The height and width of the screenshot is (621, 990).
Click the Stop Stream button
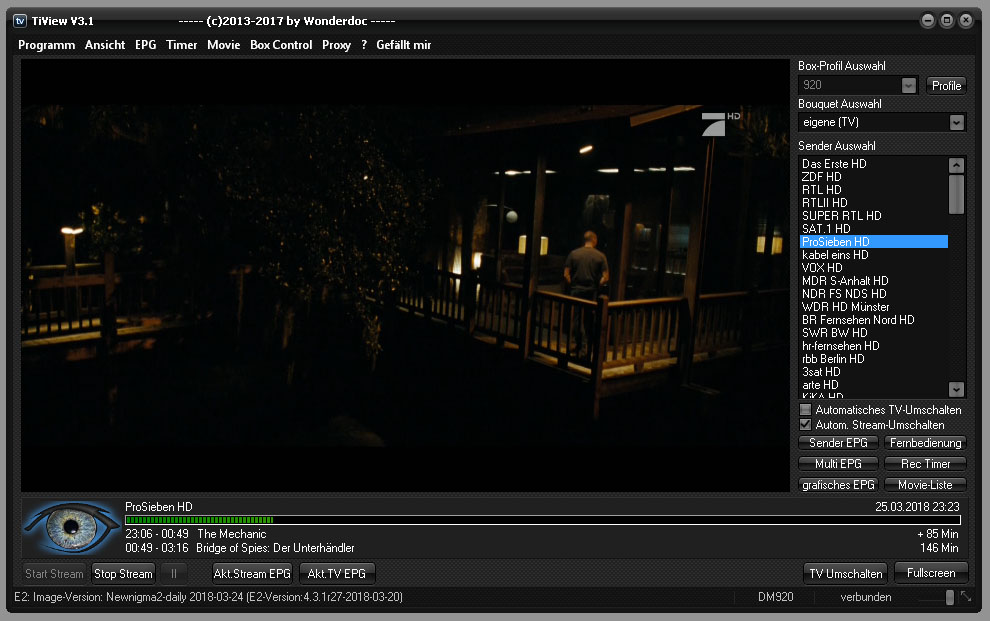coord(123,573)
